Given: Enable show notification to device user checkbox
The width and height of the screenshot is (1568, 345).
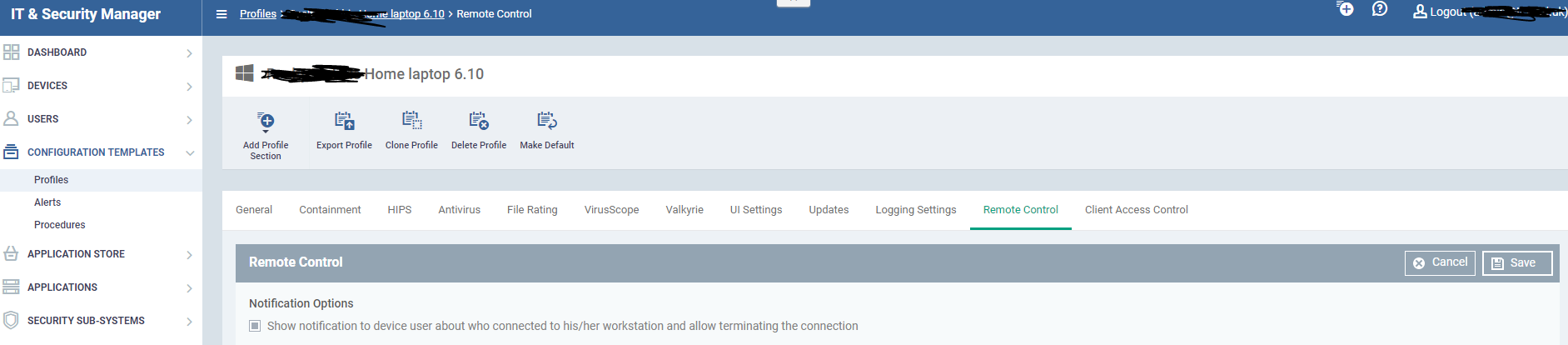Looking at the screenshot, I should pos(255,326).
